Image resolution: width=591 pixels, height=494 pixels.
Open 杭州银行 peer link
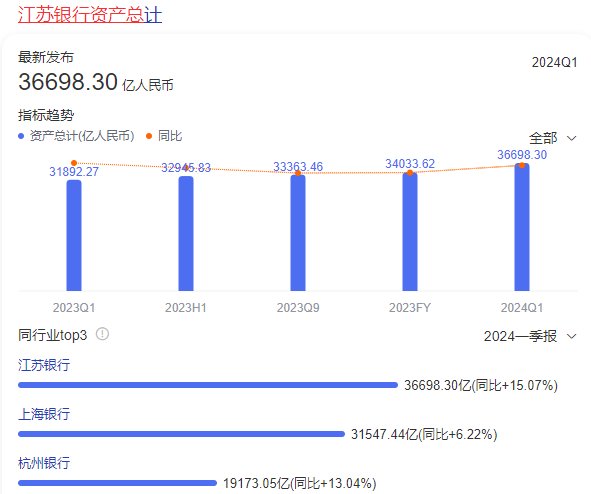point(44,463)
